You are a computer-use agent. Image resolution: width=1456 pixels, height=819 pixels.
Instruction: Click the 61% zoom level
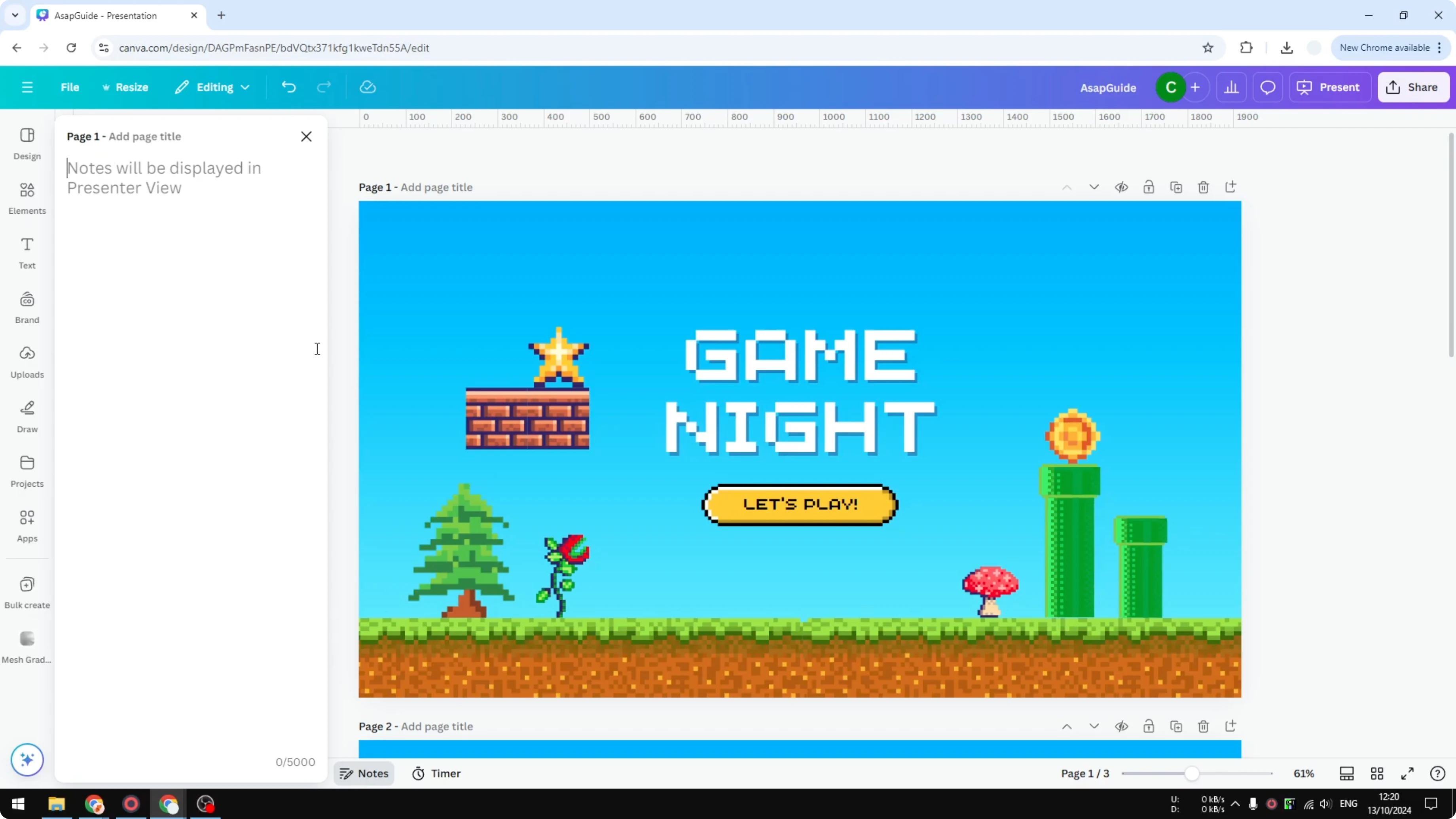pos(1304,773)
